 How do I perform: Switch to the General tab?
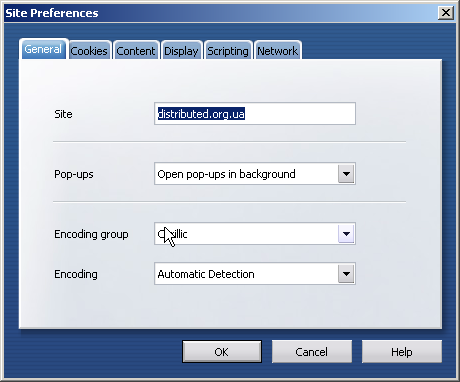tap(44, 49)
